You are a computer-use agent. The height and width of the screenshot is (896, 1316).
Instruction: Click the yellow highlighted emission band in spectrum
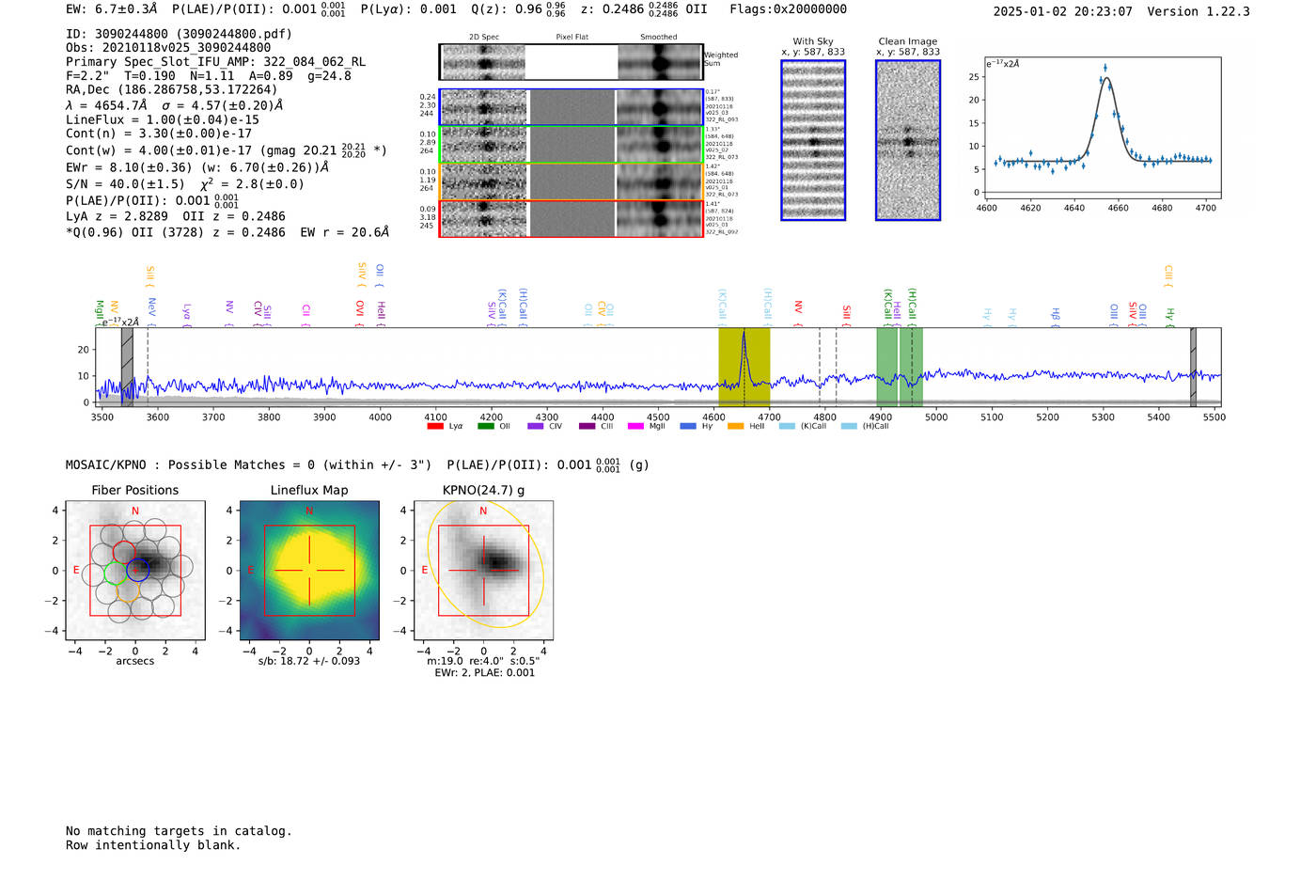[x=744, y=368]
